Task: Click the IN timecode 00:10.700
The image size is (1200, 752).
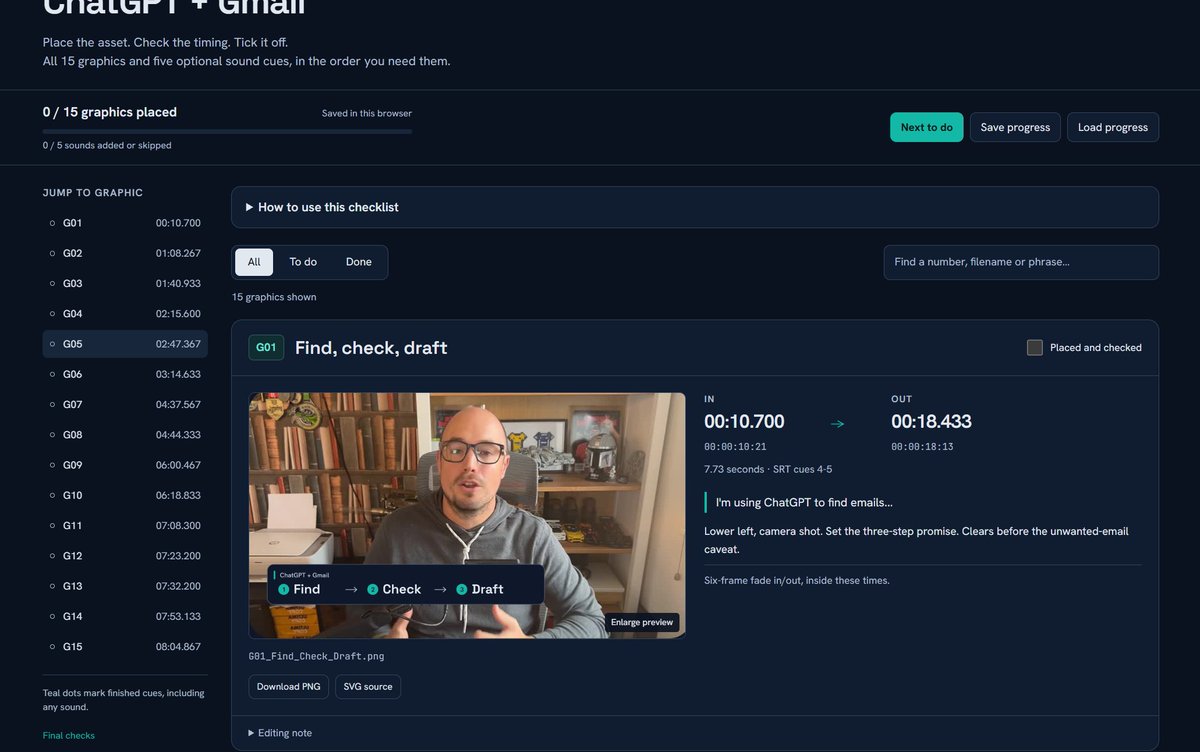Action: coord(744,422)
